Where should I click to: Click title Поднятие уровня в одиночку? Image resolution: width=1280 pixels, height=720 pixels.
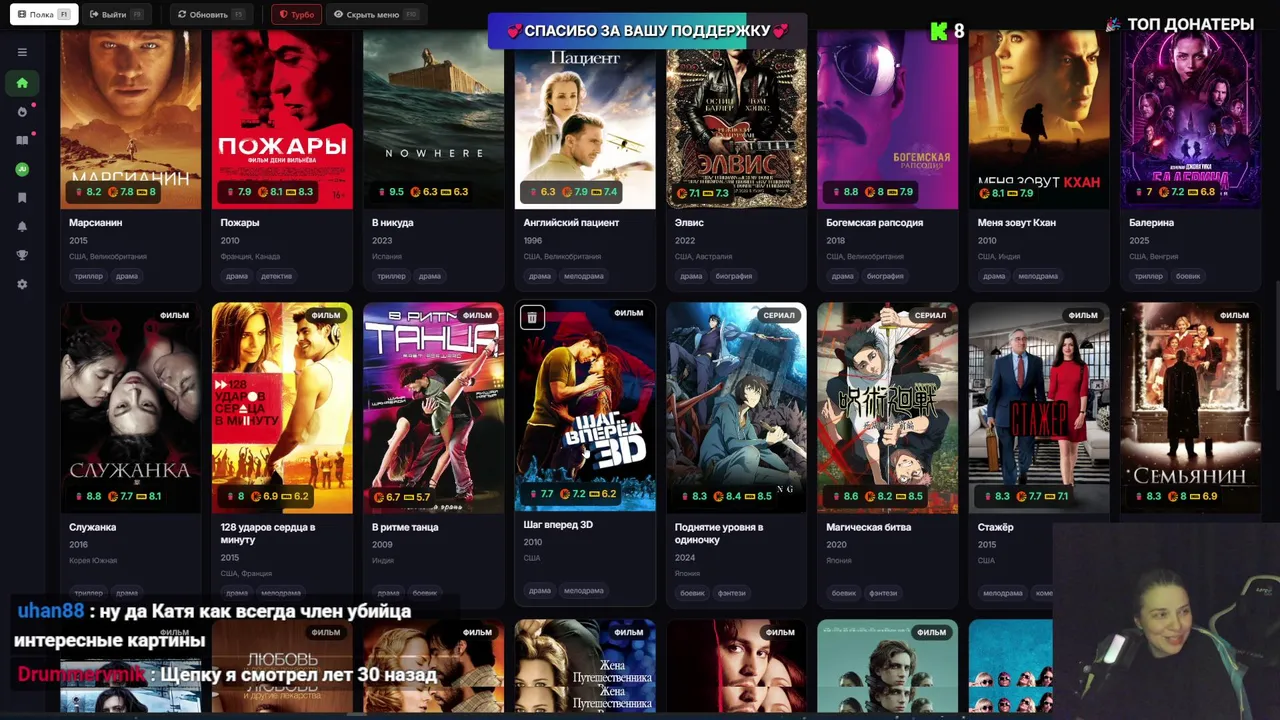719,533
